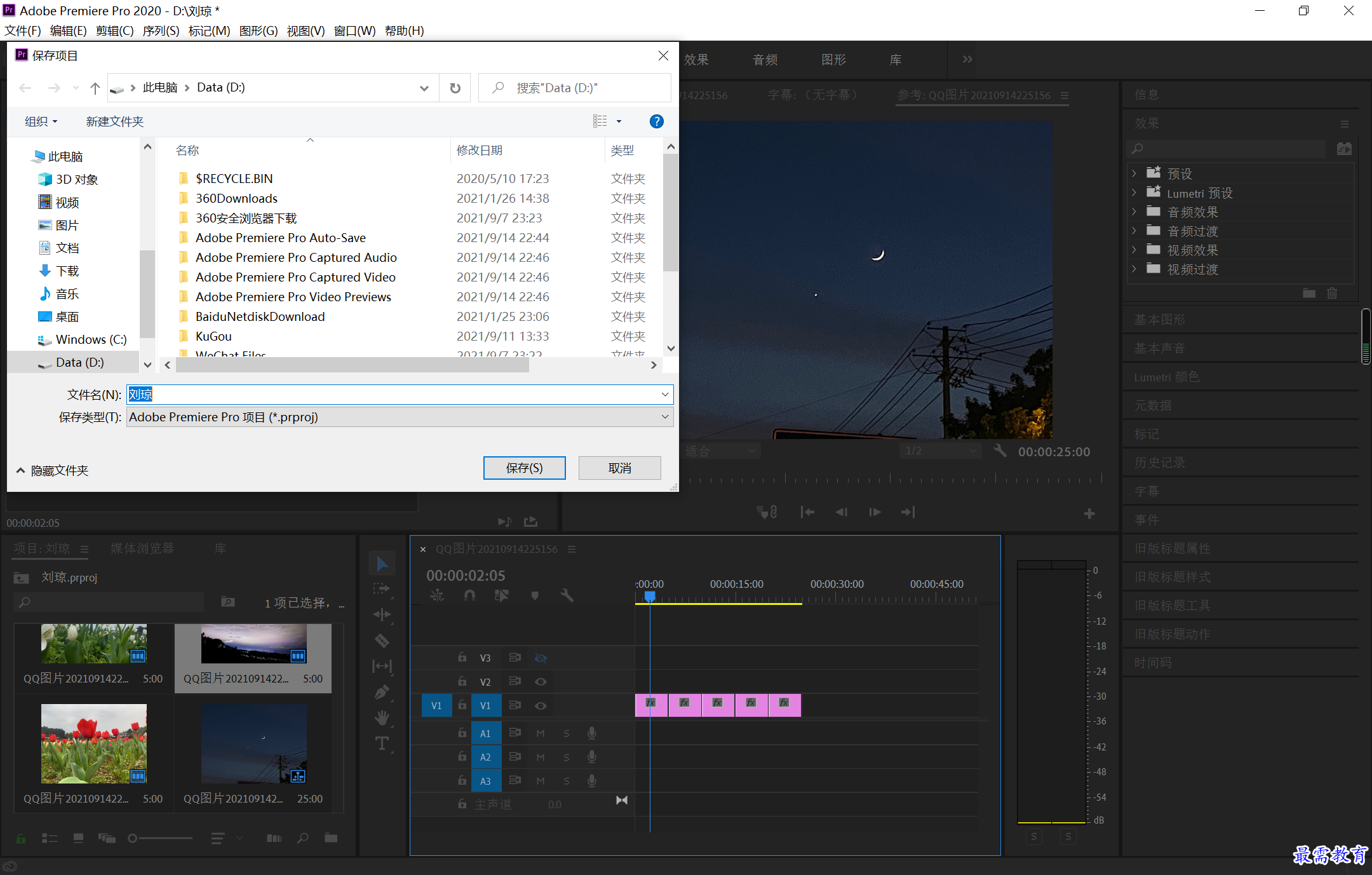
Task: Select the Track Select Forward tool
Action: click(x=382, y=589)
